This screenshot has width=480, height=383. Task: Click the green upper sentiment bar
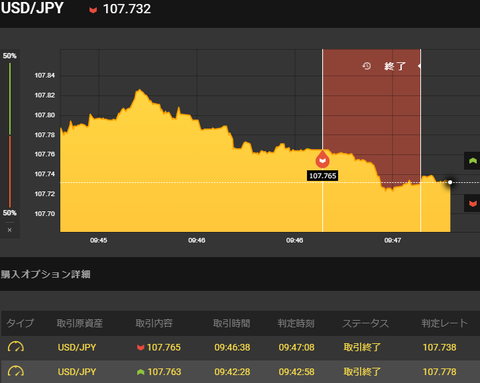pos(10,99)
